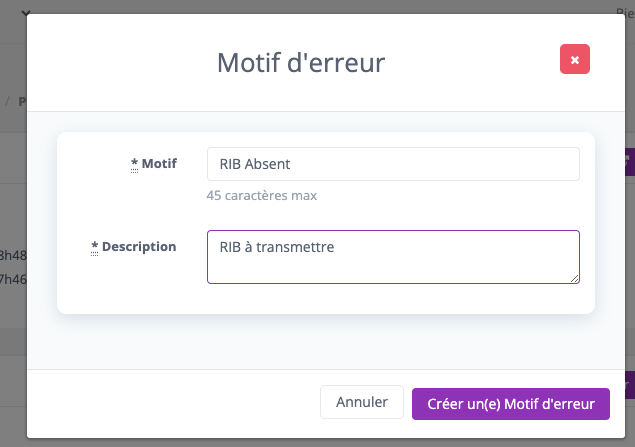Click the required asterisk beside Description label
This screenshot has height=447, width=635.
click(94, 246)
